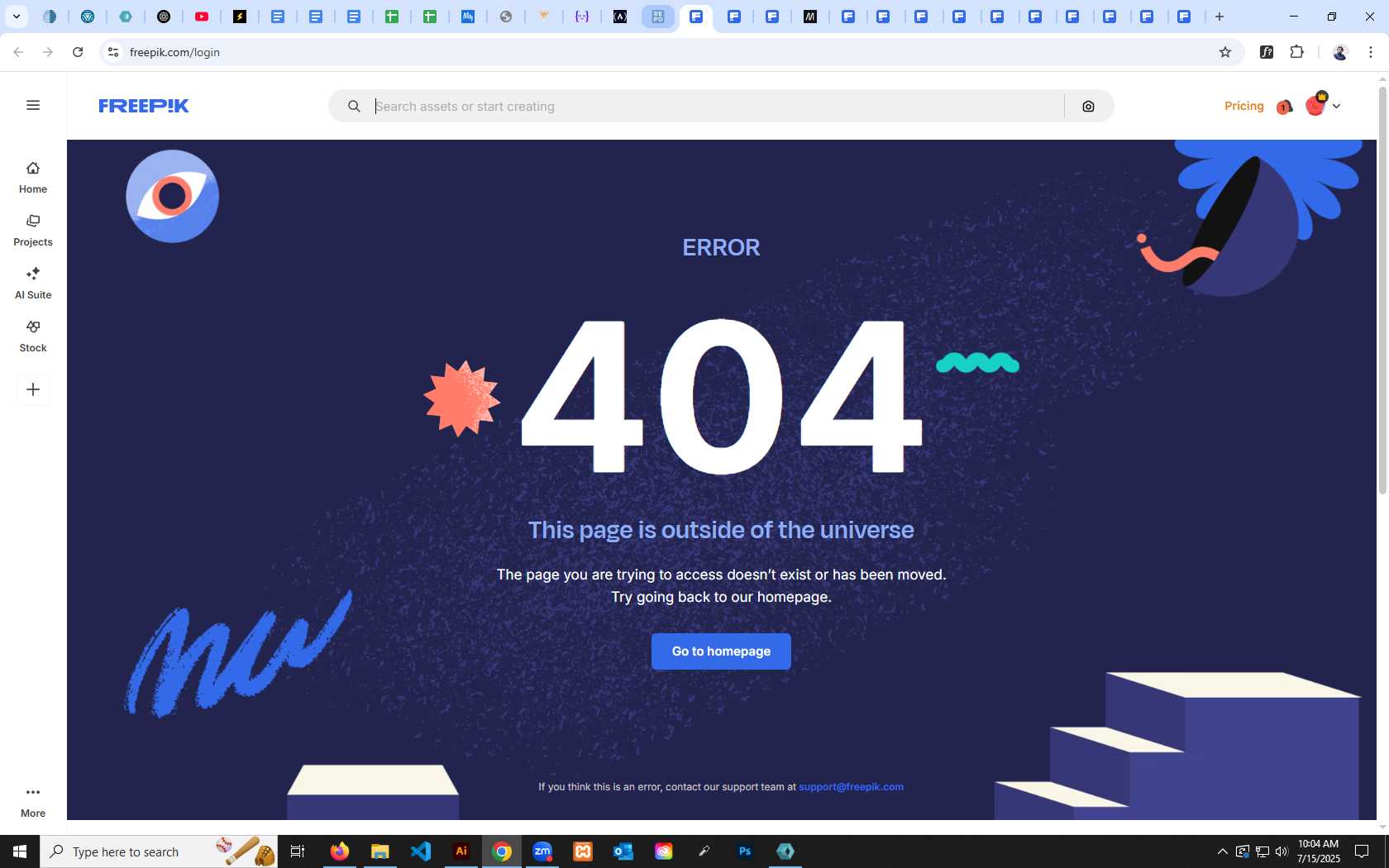This screenshot has width=1389, height=868.
Task: Open XAMPP from the taskbar
Action: click(583, 851)
